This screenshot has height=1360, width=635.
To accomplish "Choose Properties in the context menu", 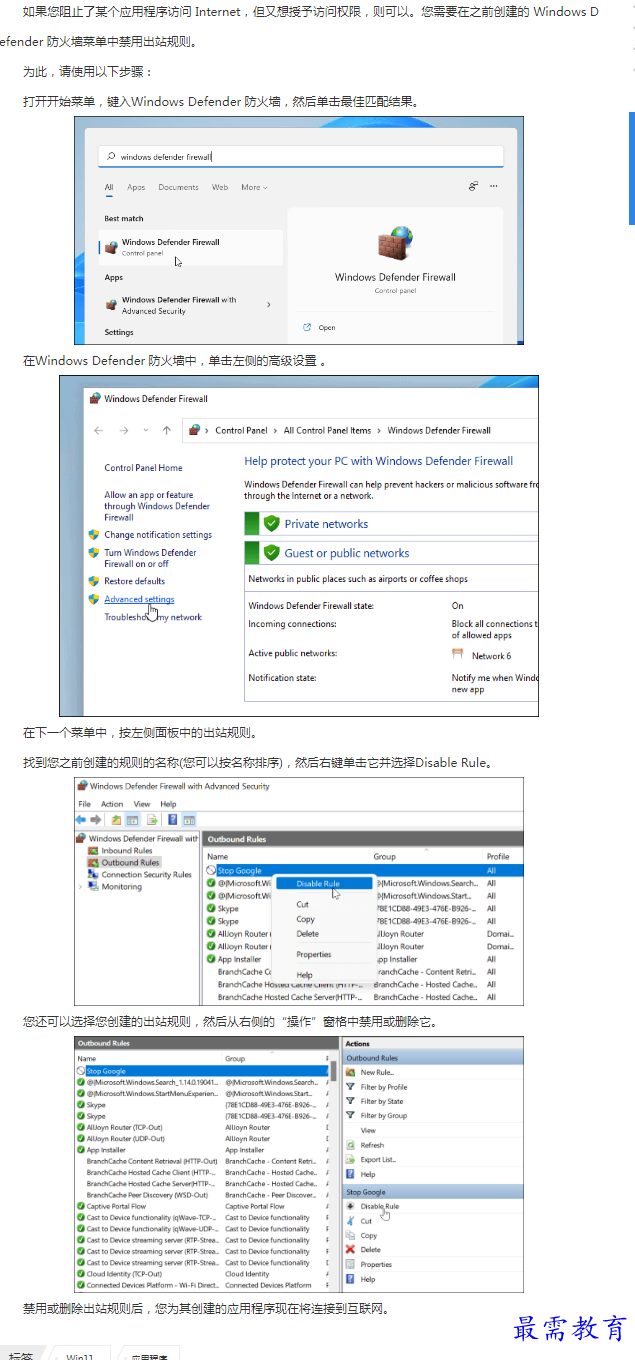I will (x=313, y=954).
